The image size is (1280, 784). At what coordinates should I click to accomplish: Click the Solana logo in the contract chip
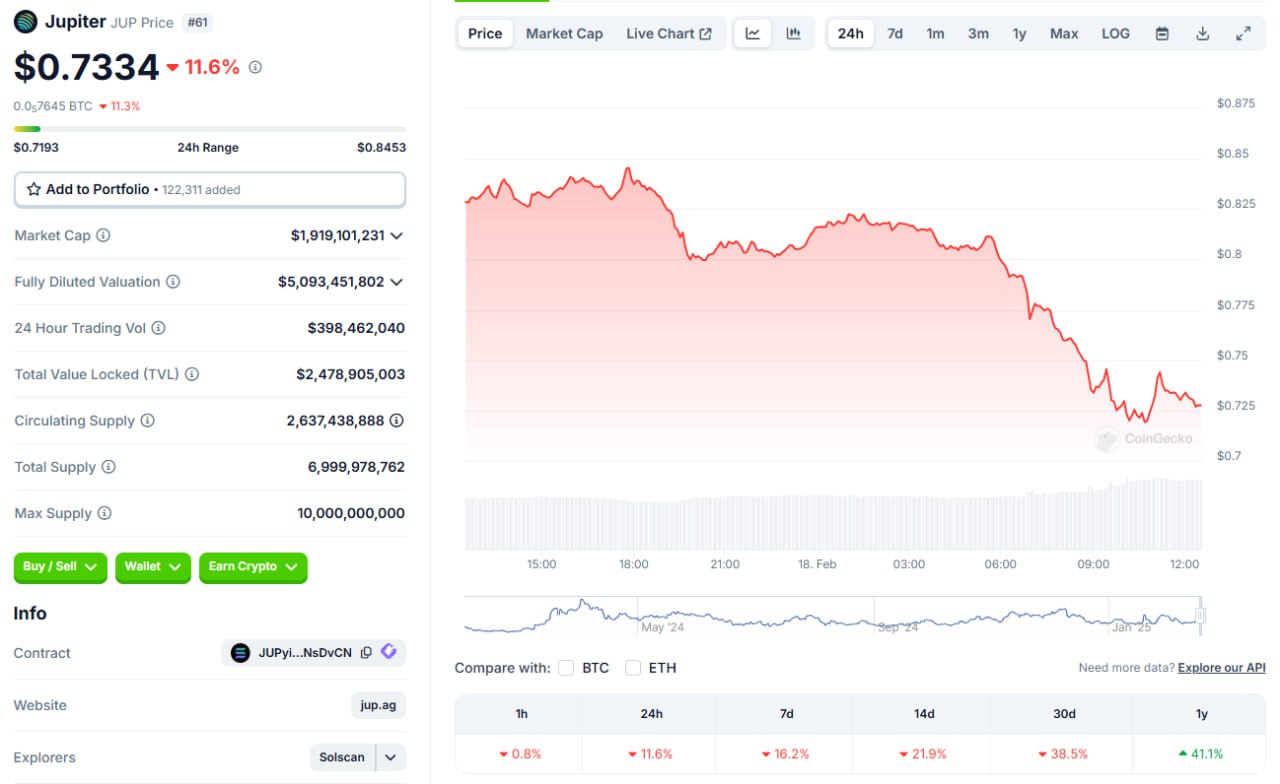(240, 653)
